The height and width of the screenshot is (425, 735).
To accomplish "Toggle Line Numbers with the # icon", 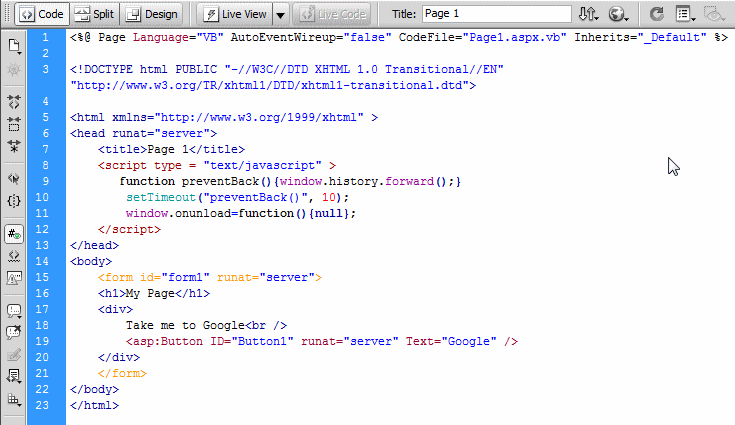I will coord(14,233).
